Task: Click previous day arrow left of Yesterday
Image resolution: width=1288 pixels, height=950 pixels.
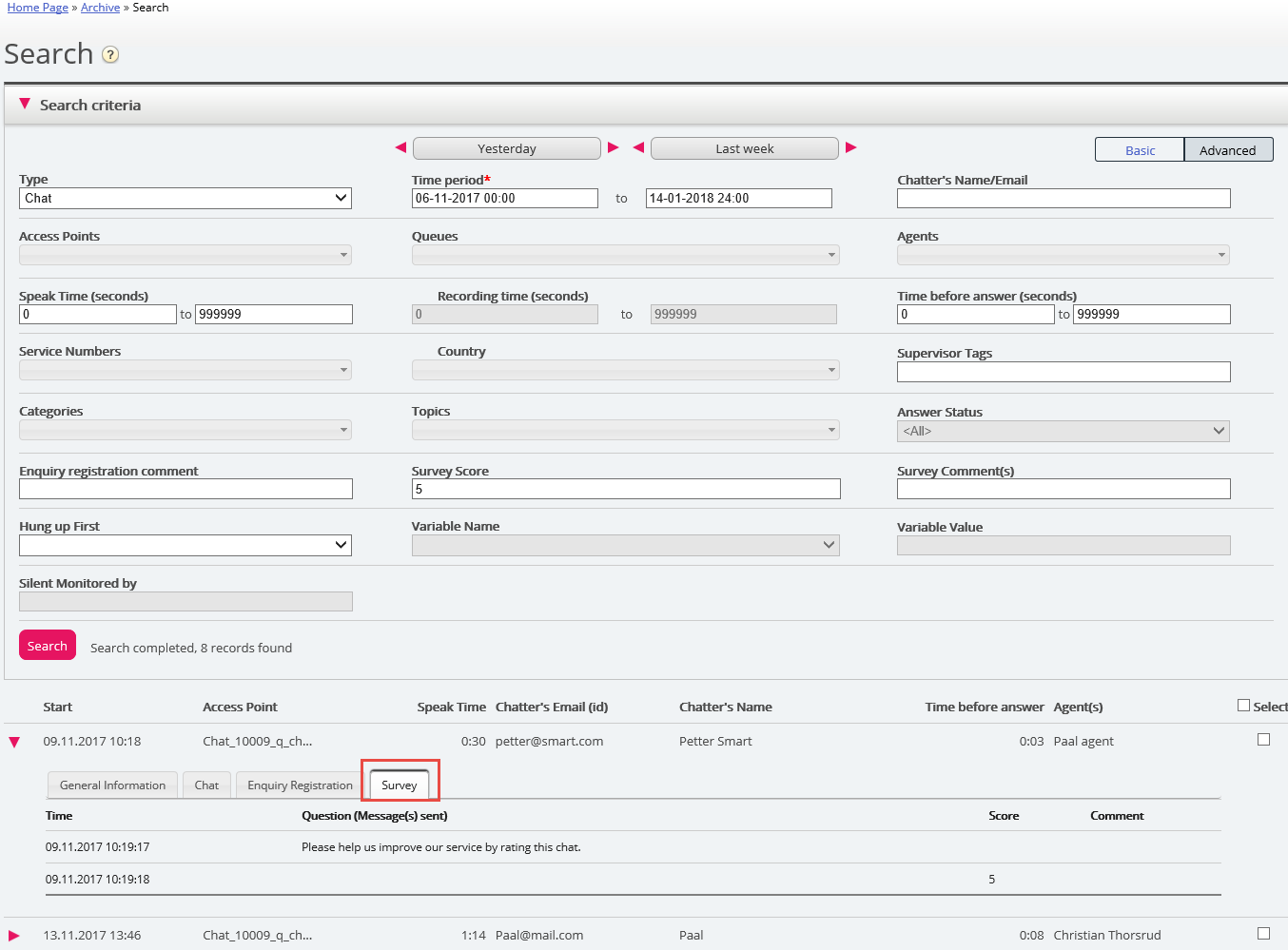Action: [x=400, y=147]
